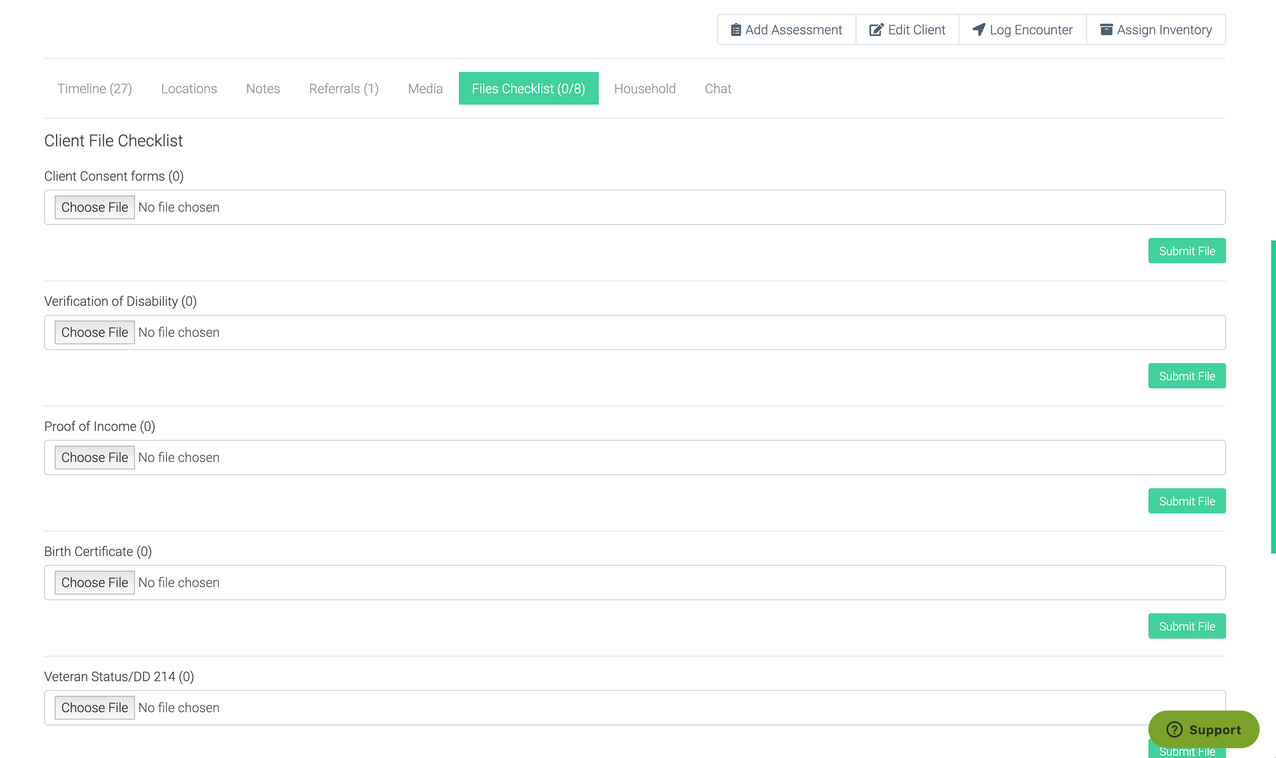Click the Veteran Status/DD 214 (0) label
Screen dimensions: 1276x758
pos(119,676)
